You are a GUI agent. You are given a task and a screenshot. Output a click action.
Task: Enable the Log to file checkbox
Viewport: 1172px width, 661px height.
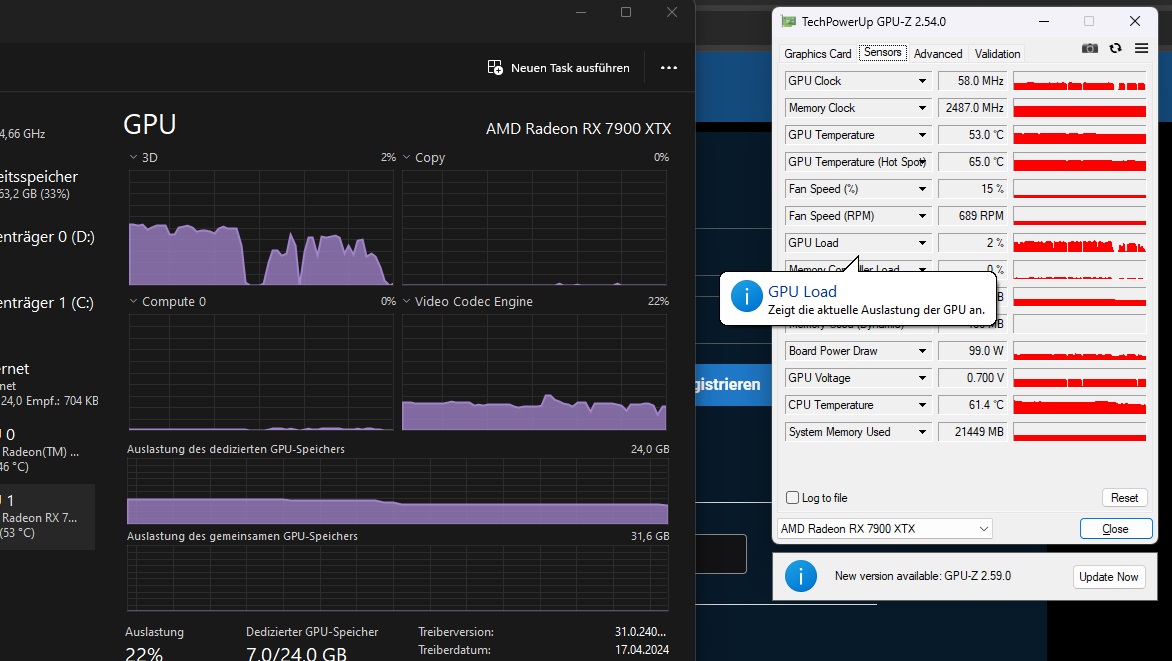pyautogui.click(x=793, y=498)
